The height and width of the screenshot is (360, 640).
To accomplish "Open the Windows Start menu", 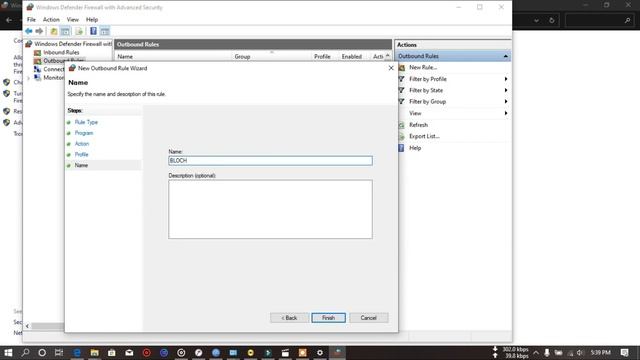I will coord(8,352).
